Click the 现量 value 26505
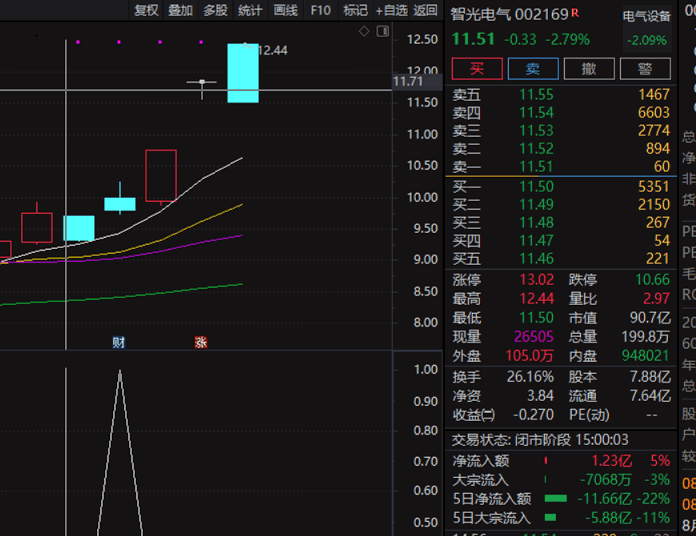This screenshot has height=536, width=696. pyautogui.click(x=534, y=337)
